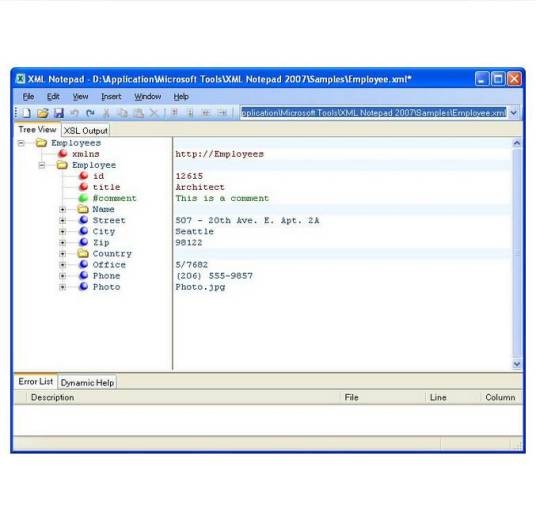
Task: Switch to the XSL Output tab
Action: point(85,131)
